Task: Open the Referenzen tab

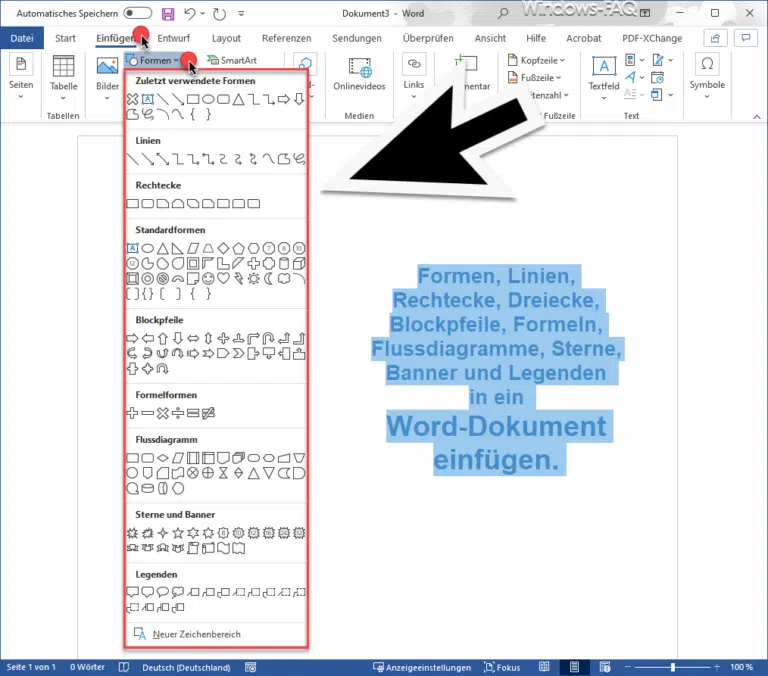Action: (287, 38)
